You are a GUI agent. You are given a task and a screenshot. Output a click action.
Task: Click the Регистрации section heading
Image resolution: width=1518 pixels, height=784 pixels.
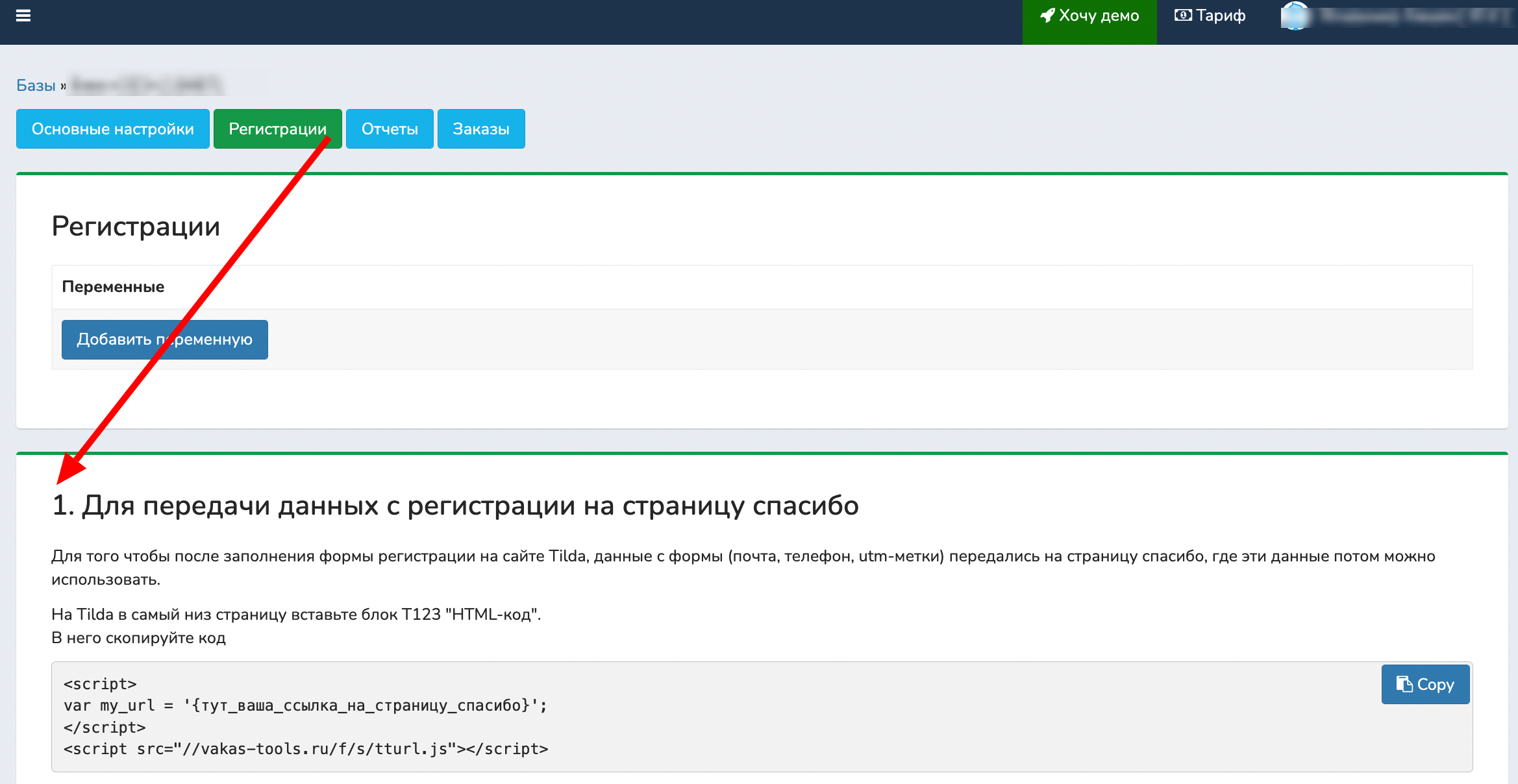(136, 226)
